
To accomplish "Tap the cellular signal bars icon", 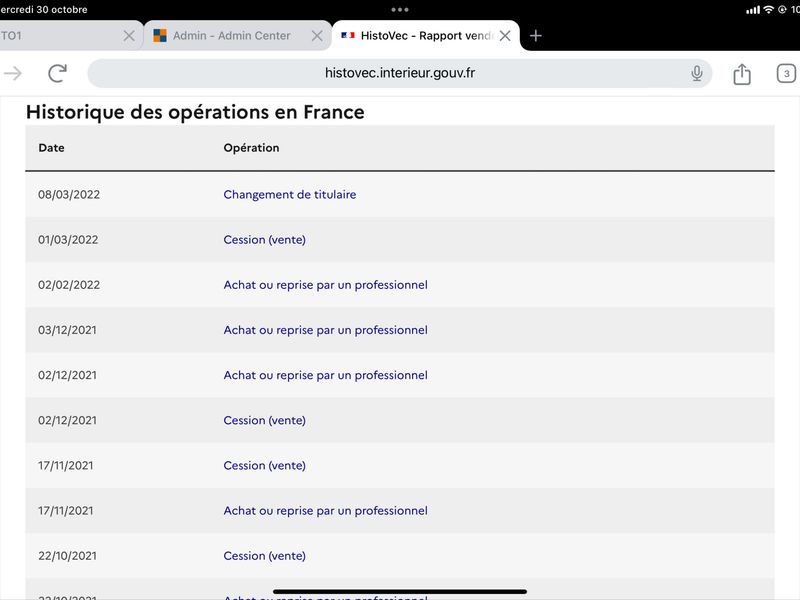I will click(753, 10).
